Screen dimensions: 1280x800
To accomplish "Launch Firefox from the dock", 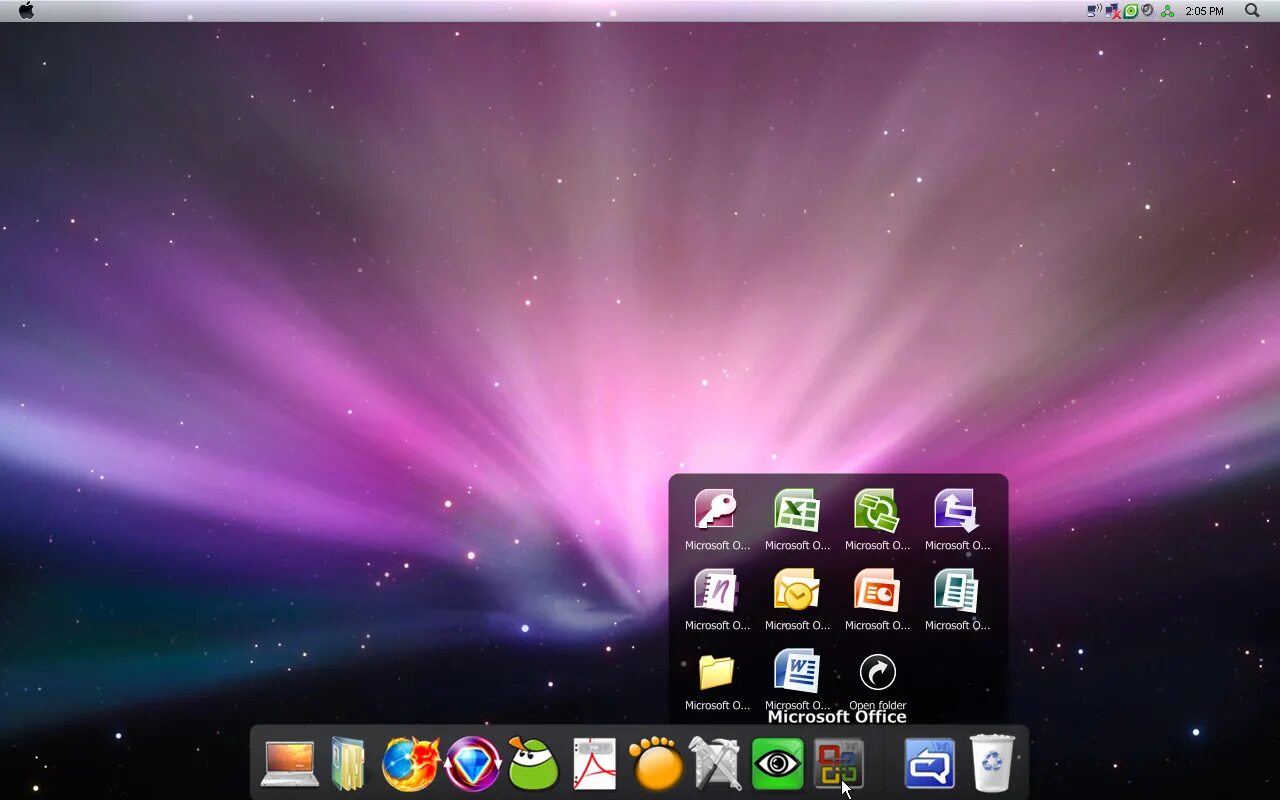I will 411,764.
